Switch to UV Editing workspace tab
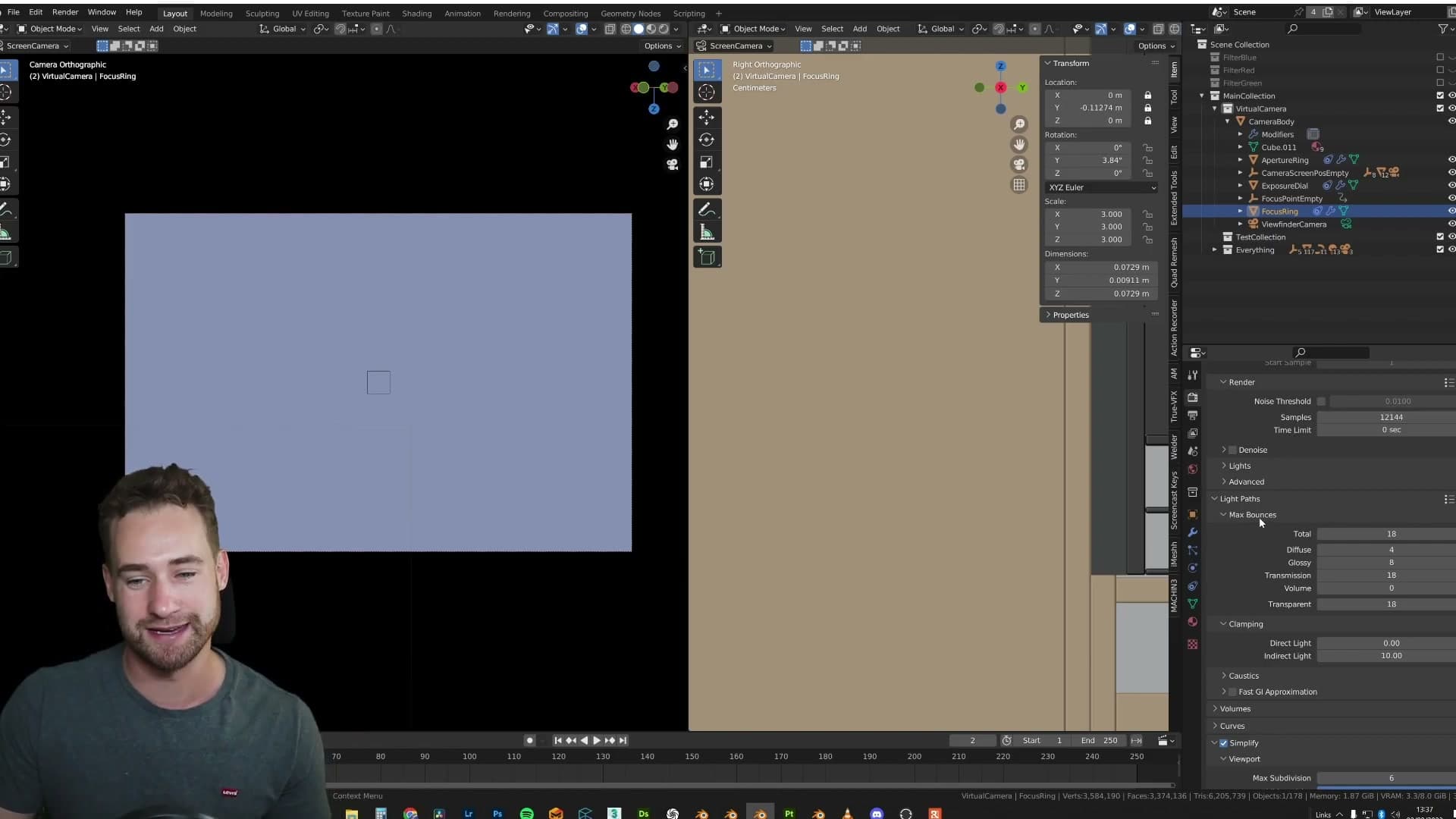This screenshot has height=819, width=1456. [x=310, y=13]
